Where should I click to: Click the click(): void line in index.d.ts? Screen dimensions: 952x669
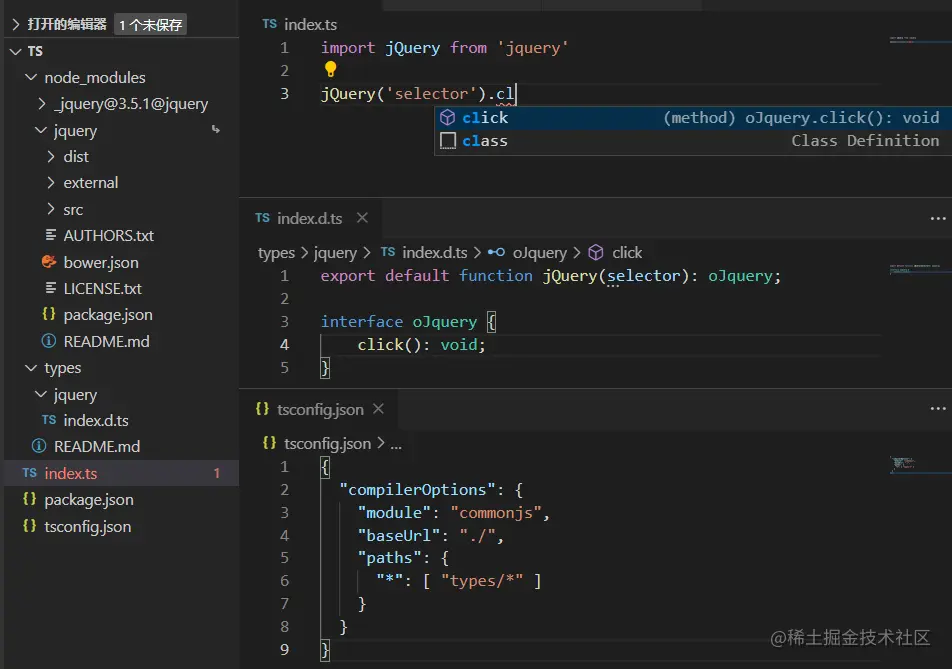coord(421,345)
